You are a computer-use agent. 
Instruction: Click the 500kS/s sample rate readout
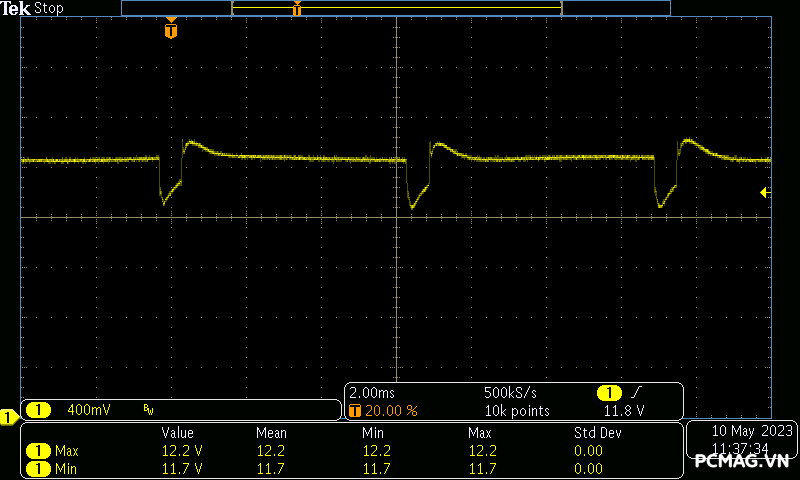(x=517, y=393)
